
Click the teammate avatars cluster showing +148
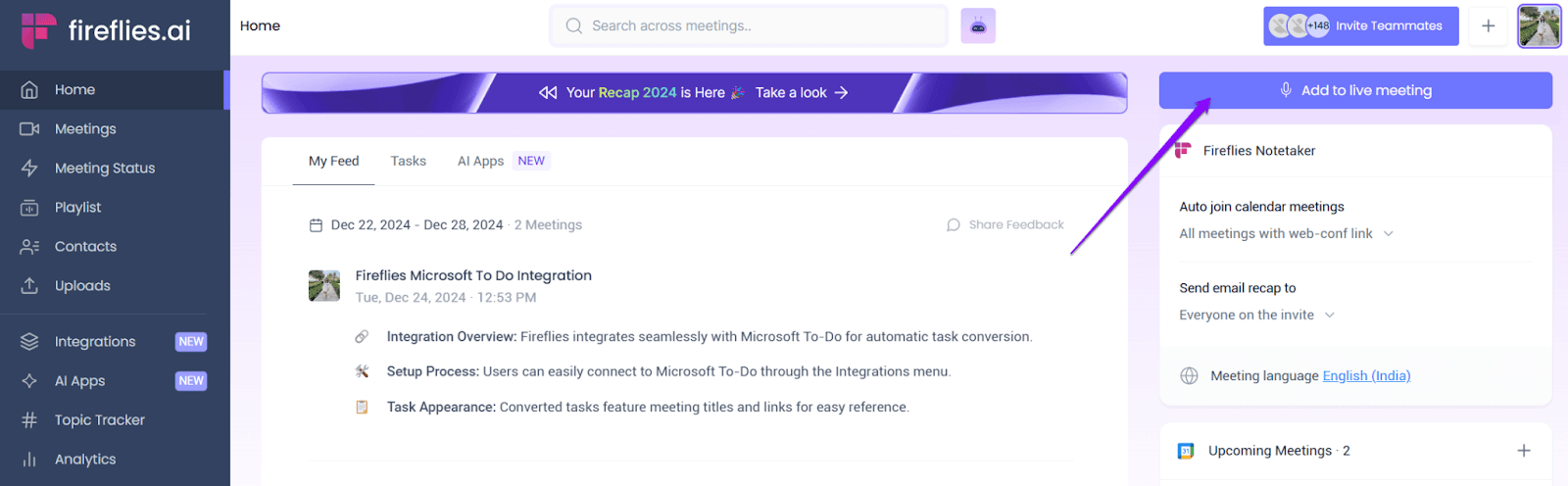click(1299, 25)
